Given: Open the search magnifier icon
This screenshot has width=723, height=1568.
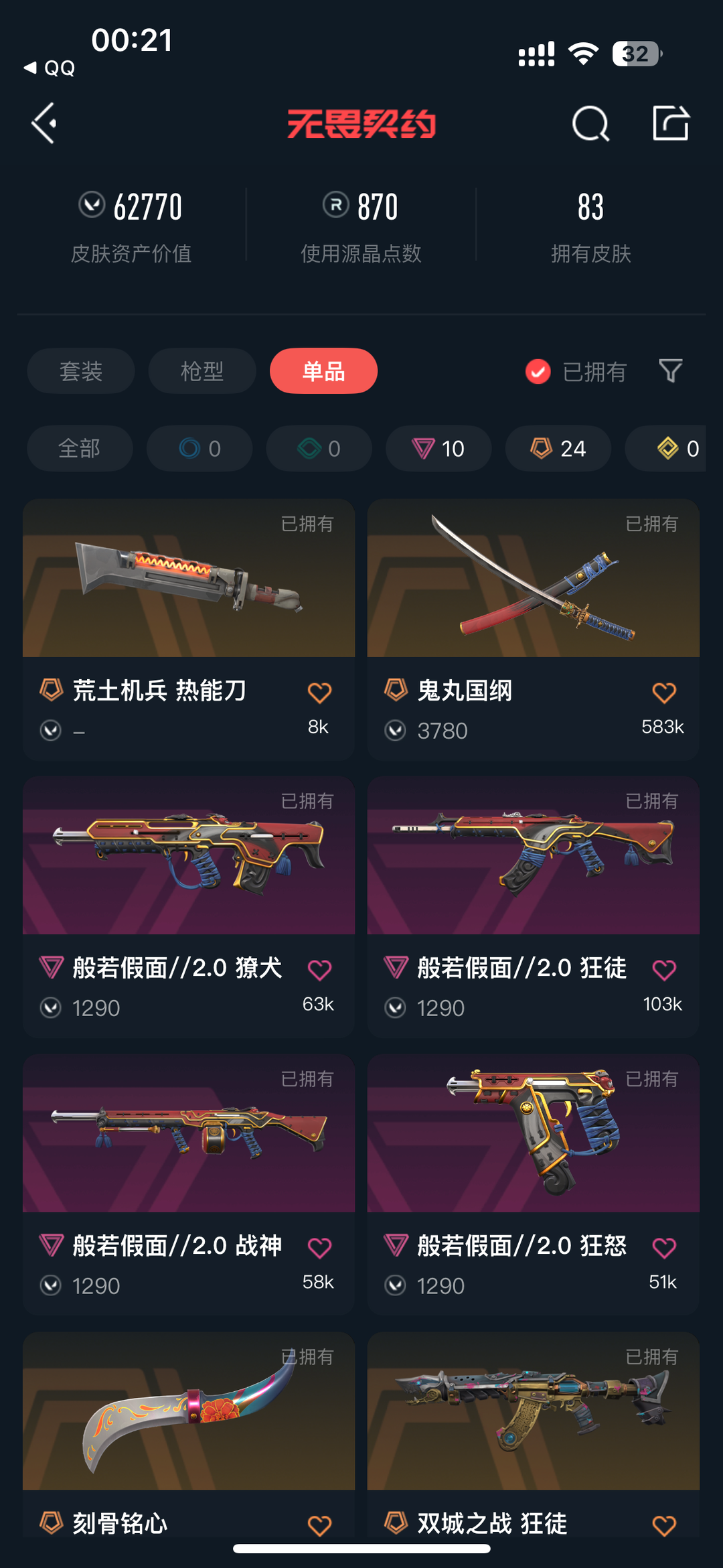Looking at the screenshot, I should pyautogui.click(x=590, y=123).
